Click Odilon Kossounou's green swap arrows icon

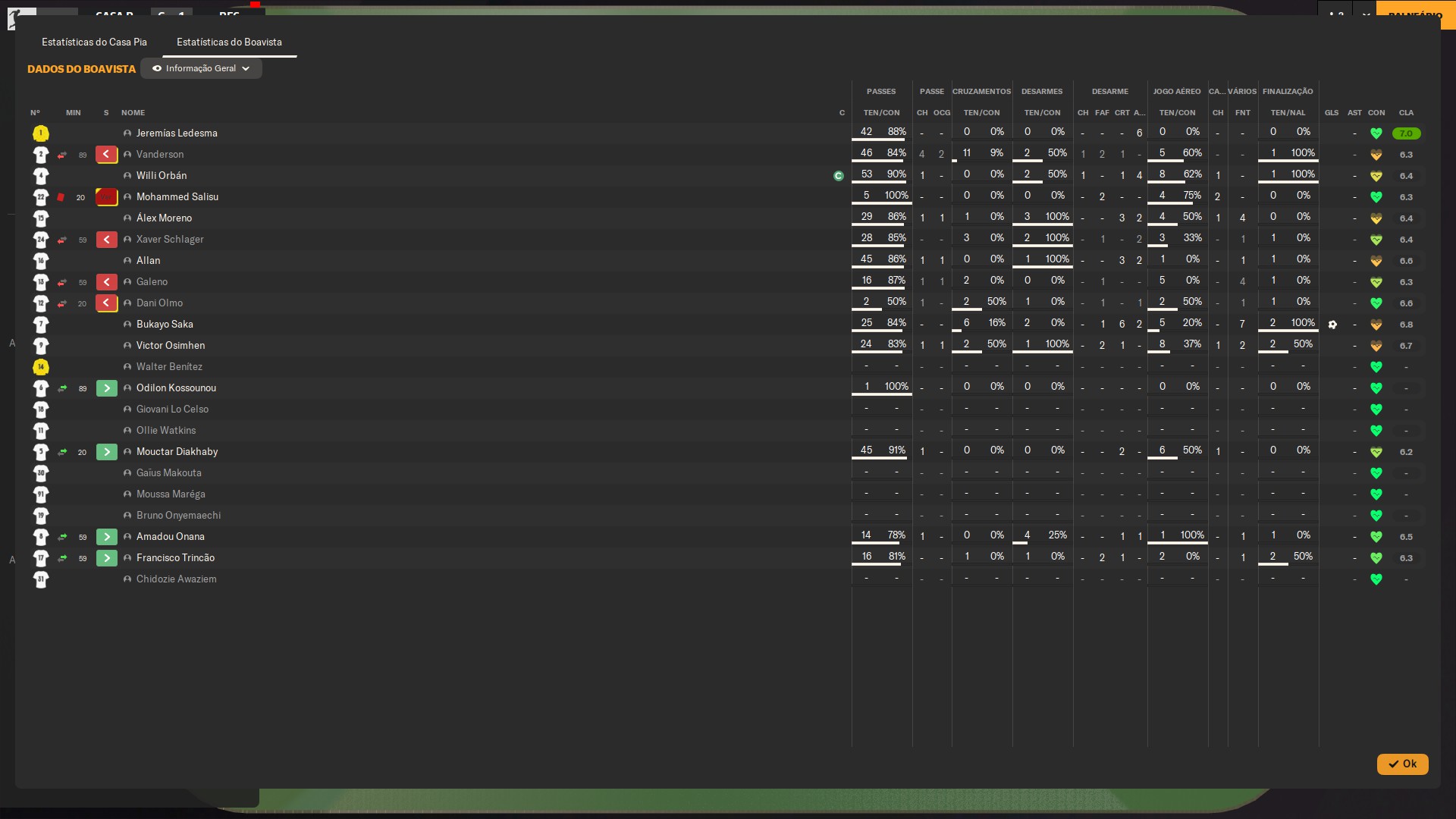coord(62,388)
